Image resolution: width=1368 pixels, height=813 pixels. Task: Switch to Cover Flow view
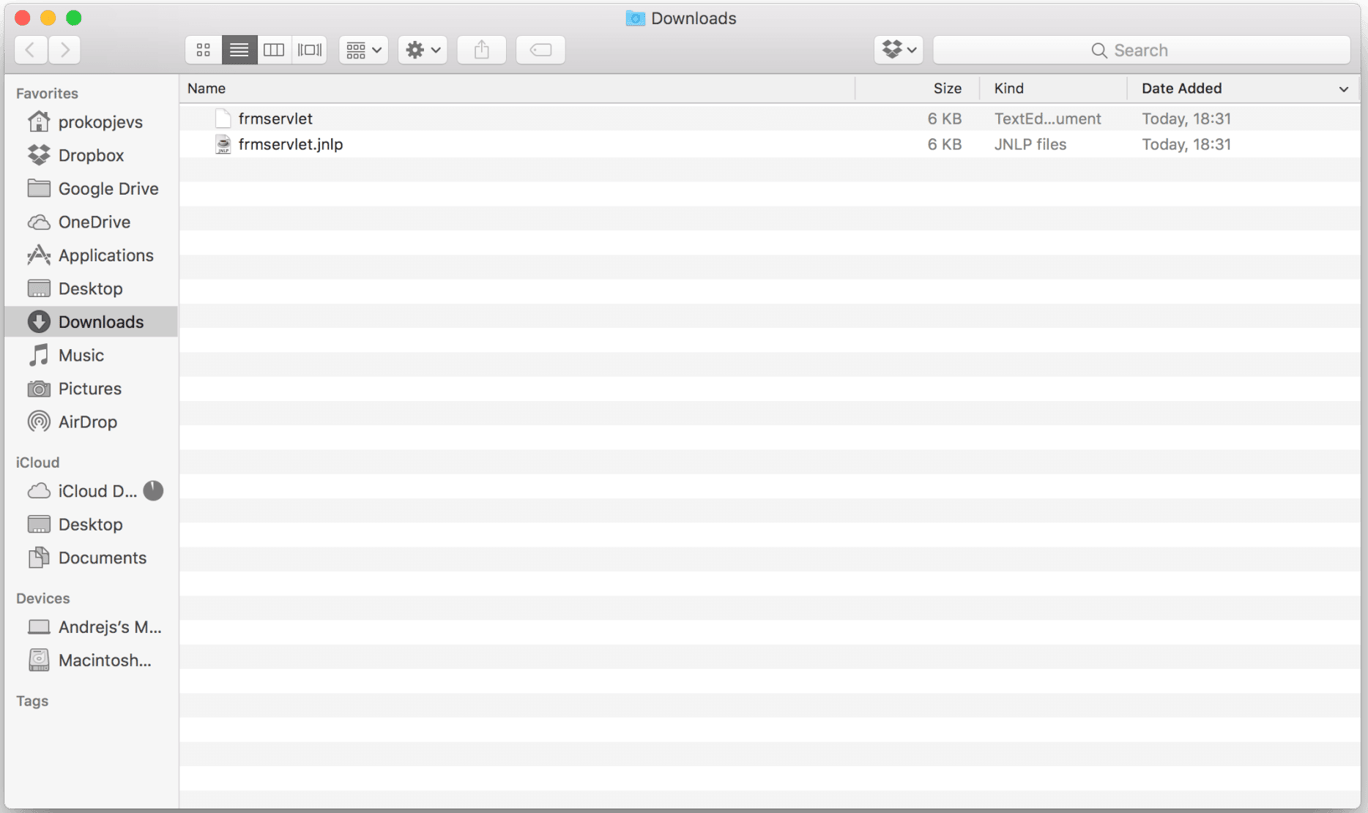(x=310, y=50)
